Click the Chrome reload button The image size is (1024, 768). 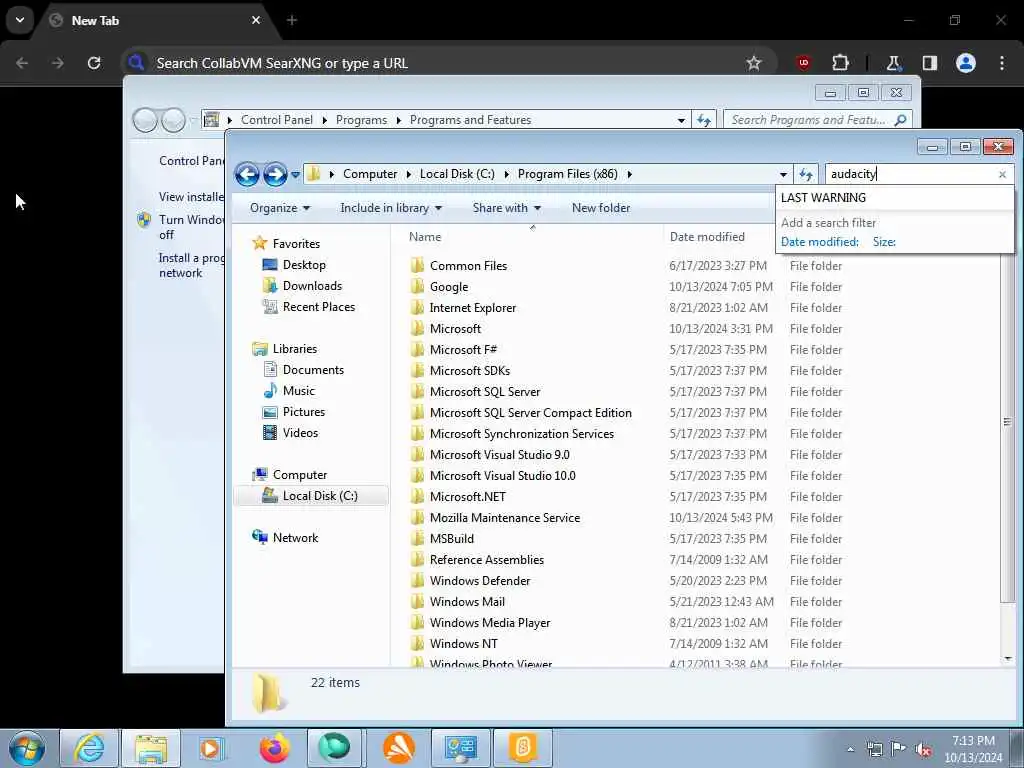click(93, 63)
